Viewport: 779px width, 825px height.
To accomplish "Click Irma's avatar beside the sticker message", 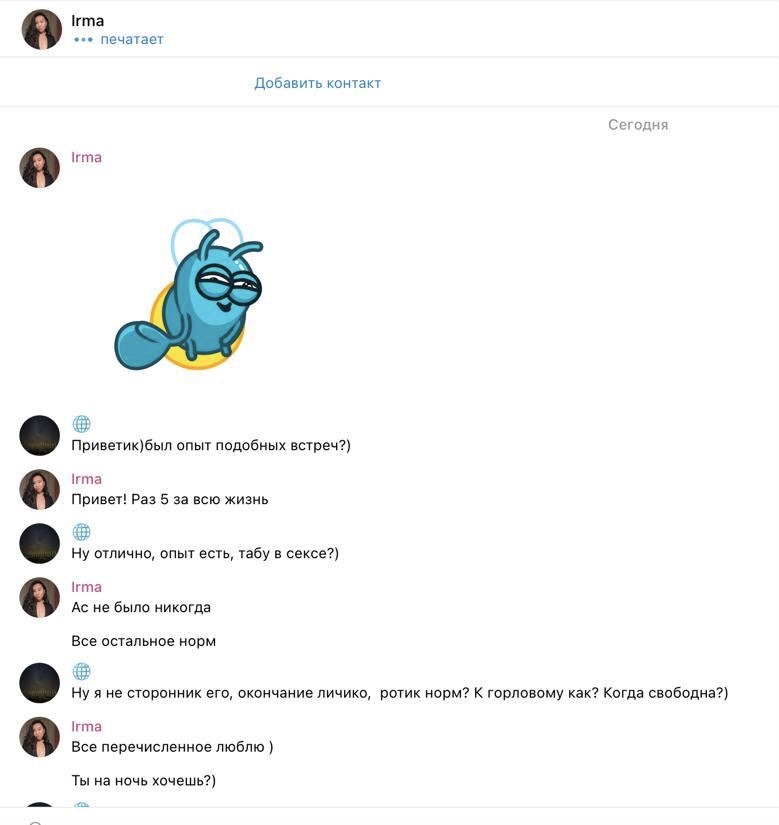I will tap(39, 167).
